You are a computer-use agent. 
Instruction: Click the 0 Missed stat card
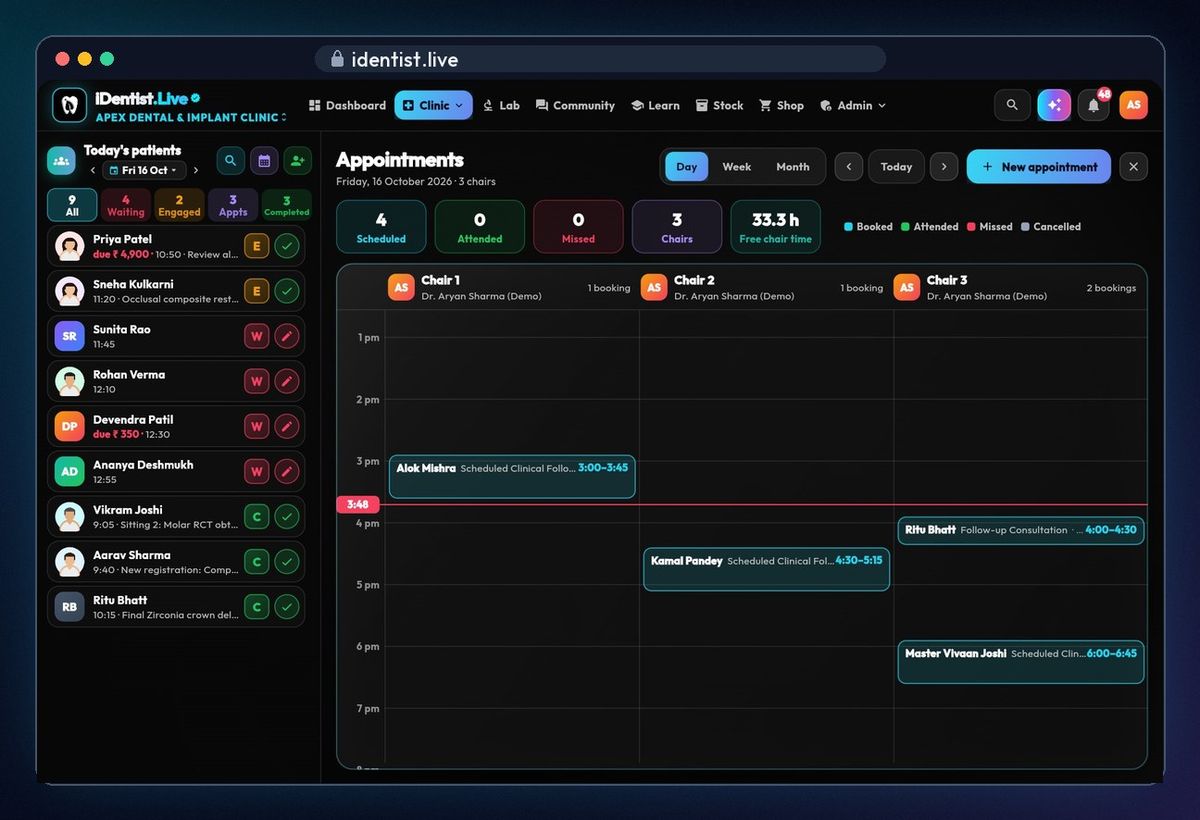(578, 227)
